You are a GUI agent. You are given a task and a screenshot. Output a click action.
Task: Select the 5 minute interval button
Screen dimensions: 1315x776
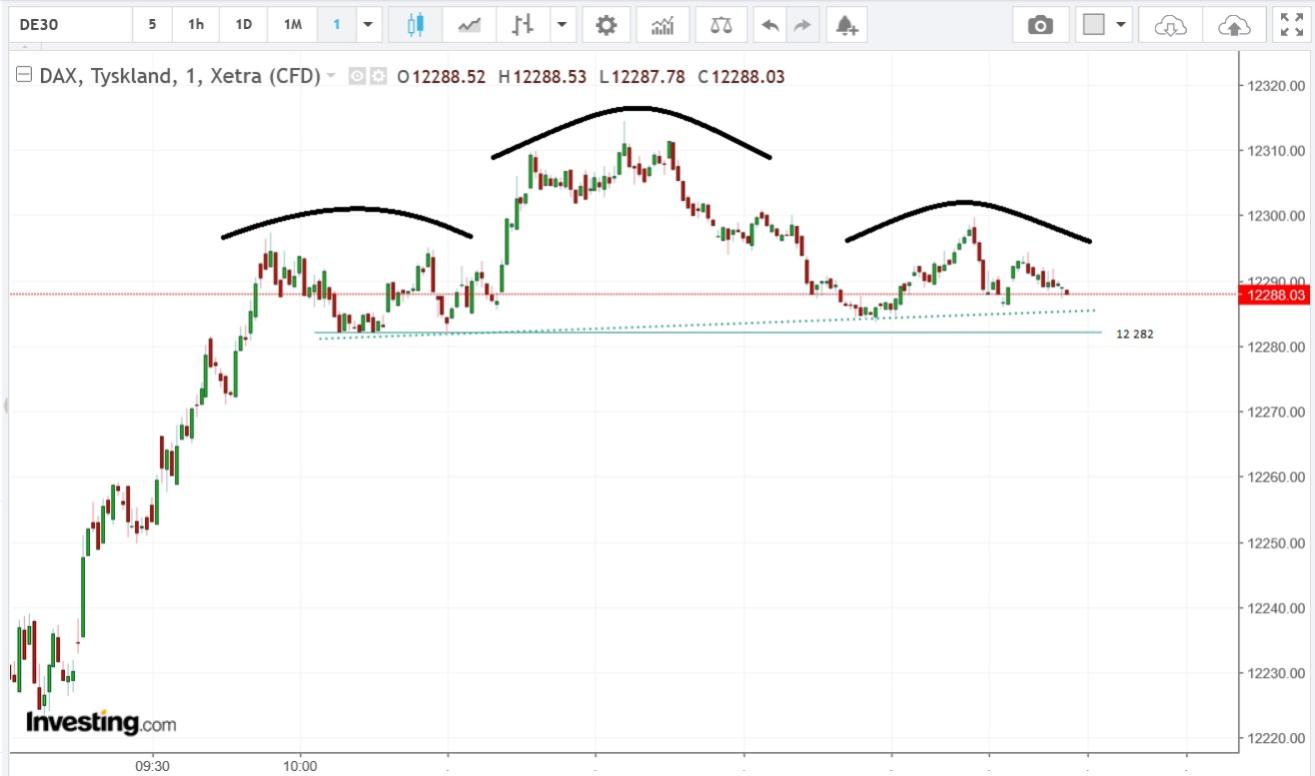click(152, 25)
